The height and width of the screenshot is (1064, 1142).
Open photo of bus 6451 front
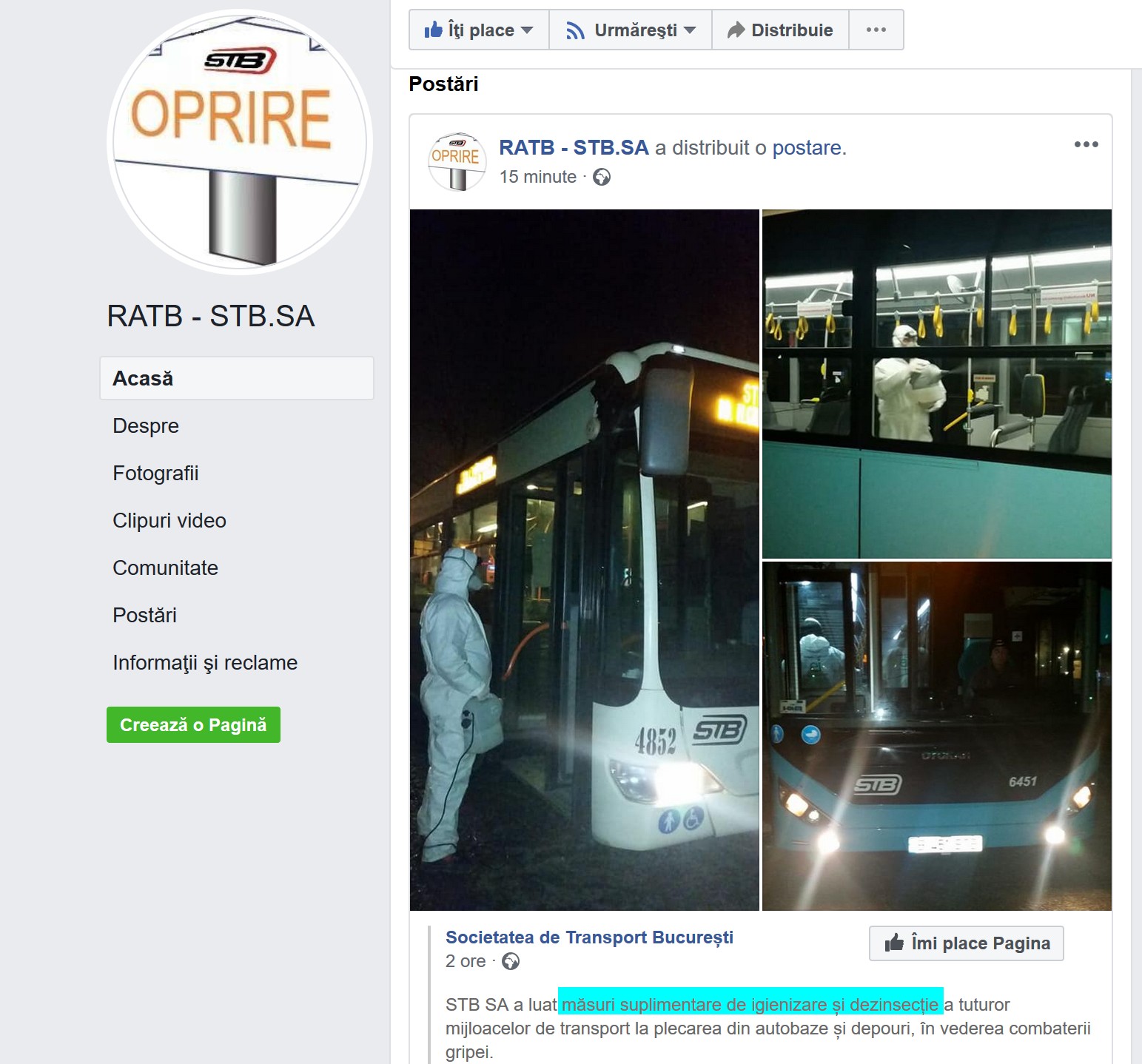click(x=937, y=736)
